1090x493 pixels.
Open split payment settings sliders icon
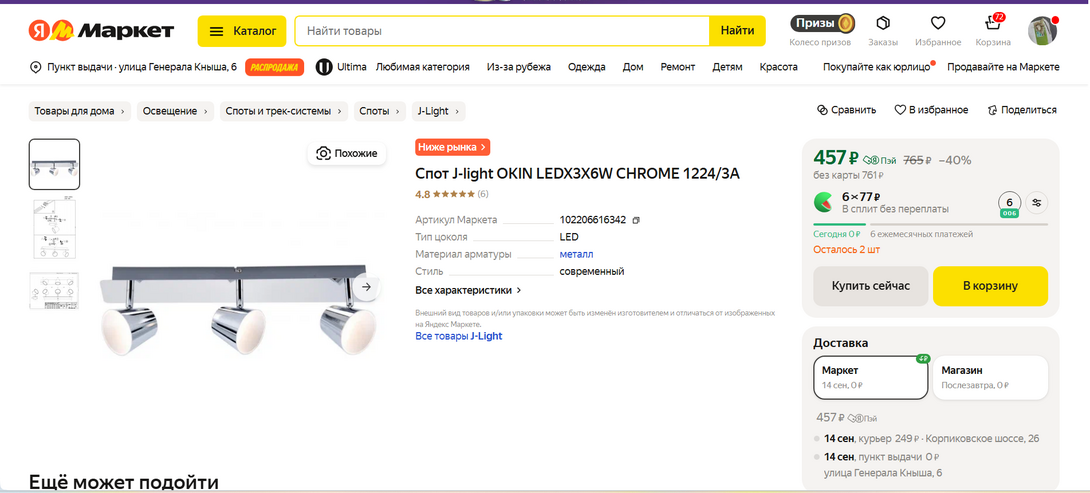(1036, 202)
